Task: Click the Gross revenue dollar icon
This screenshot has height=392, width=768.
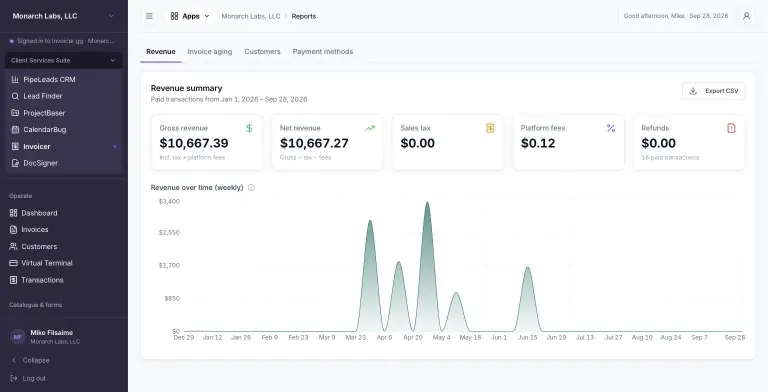Action: point(249,128)
